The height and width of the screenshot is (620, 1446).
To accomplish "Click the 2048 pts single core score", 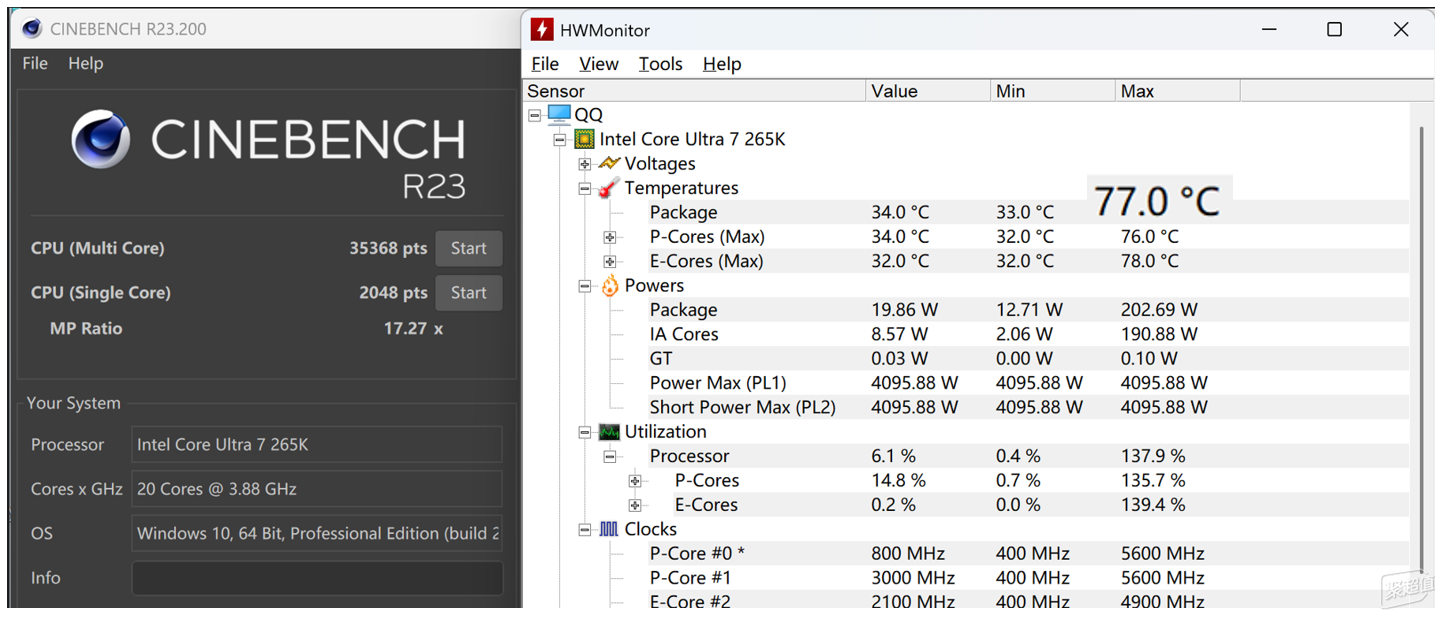I will (393, 293).
